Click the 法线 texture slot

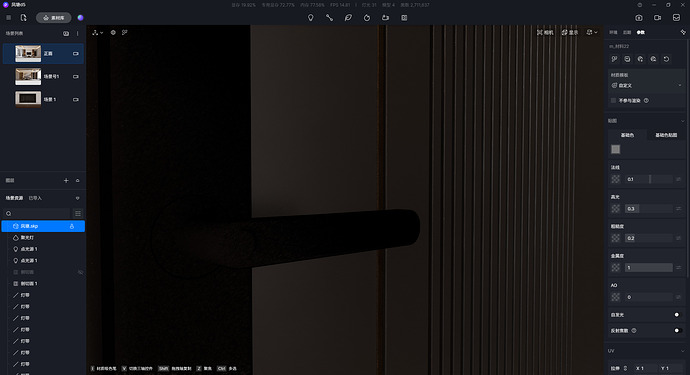click(615, 179)
